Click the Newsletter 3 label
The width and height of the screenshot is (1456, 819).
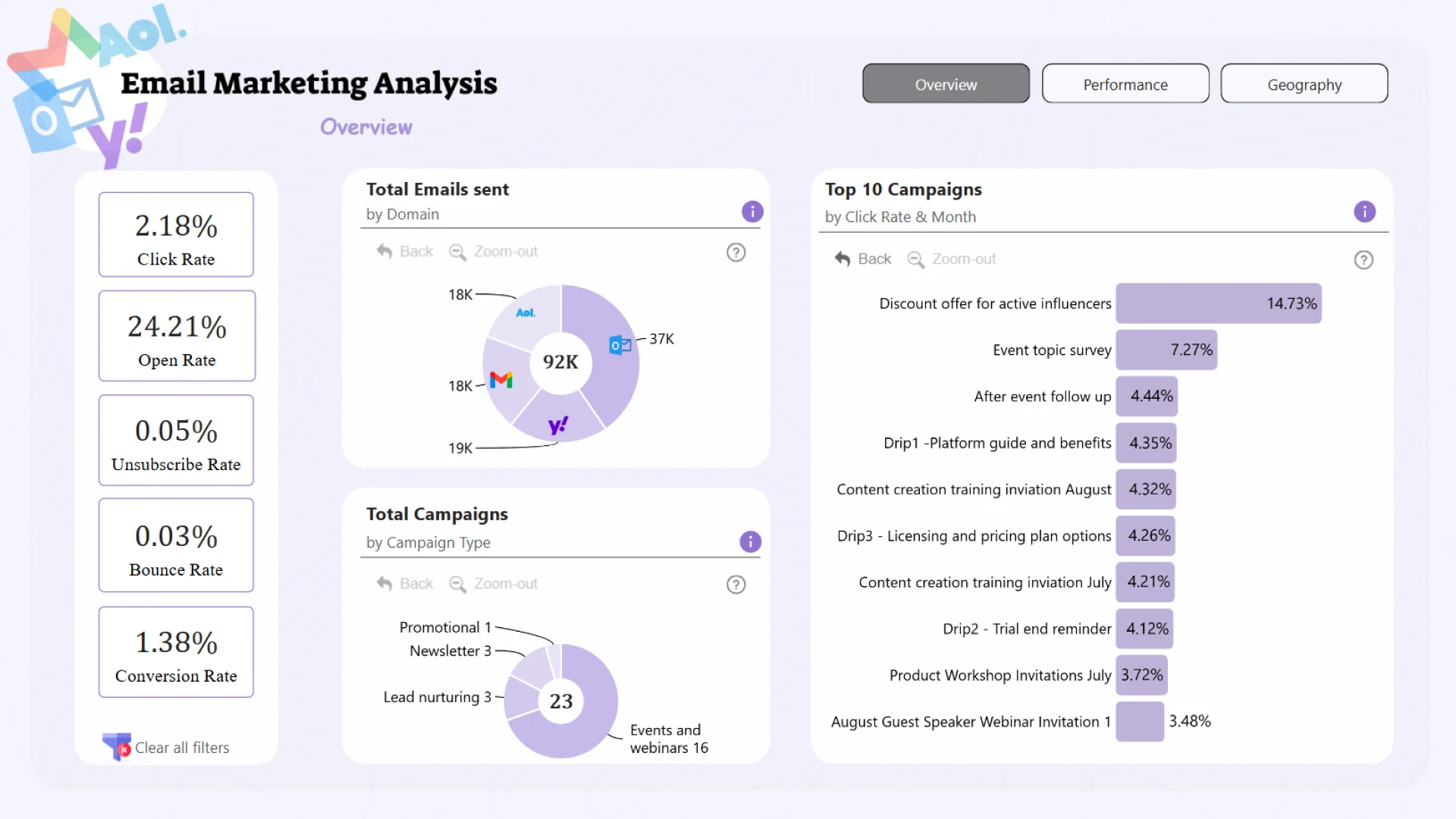pos(450,651)
